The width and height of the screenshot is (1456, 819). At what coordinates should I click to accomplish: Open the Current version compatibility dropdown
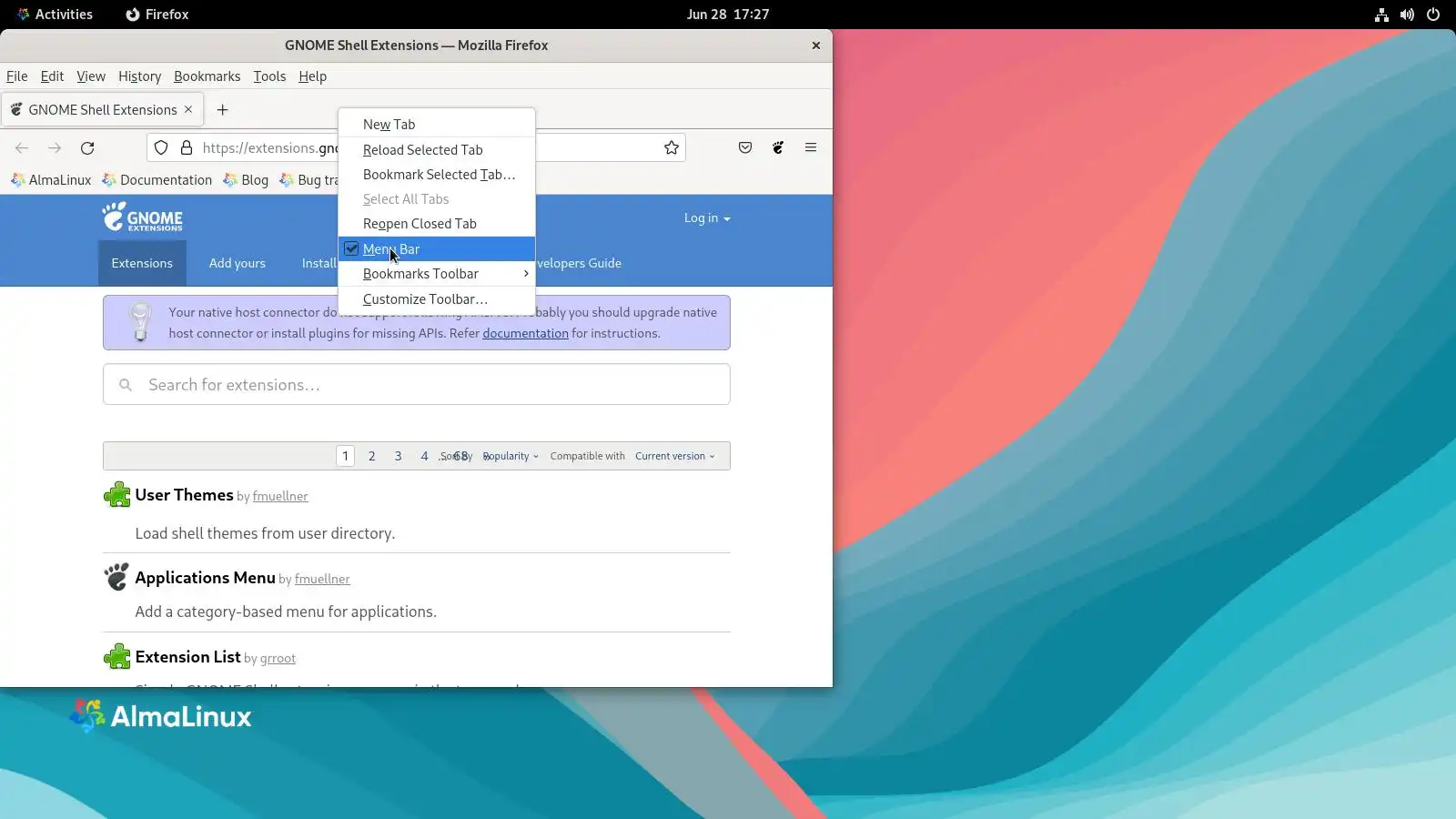point(675,456)
